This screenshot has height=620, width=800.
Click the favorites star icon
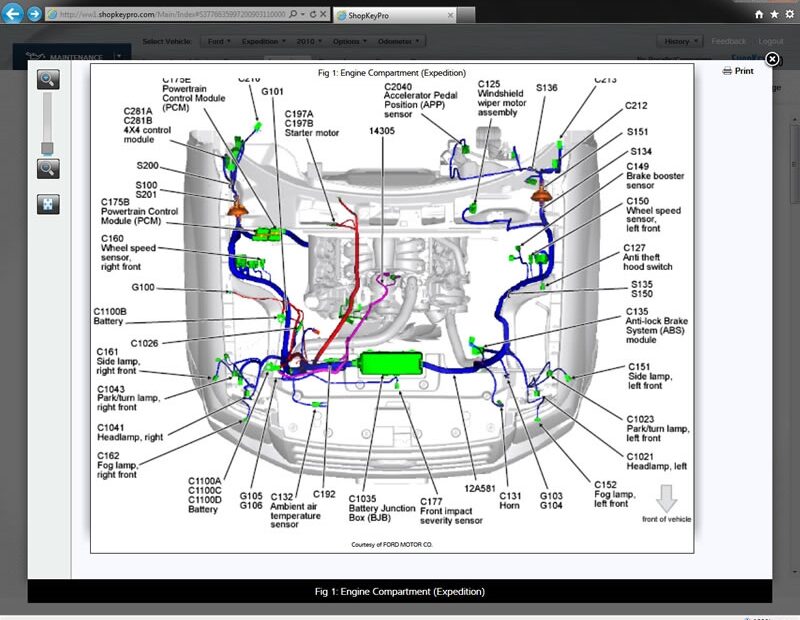click(772, 14)
